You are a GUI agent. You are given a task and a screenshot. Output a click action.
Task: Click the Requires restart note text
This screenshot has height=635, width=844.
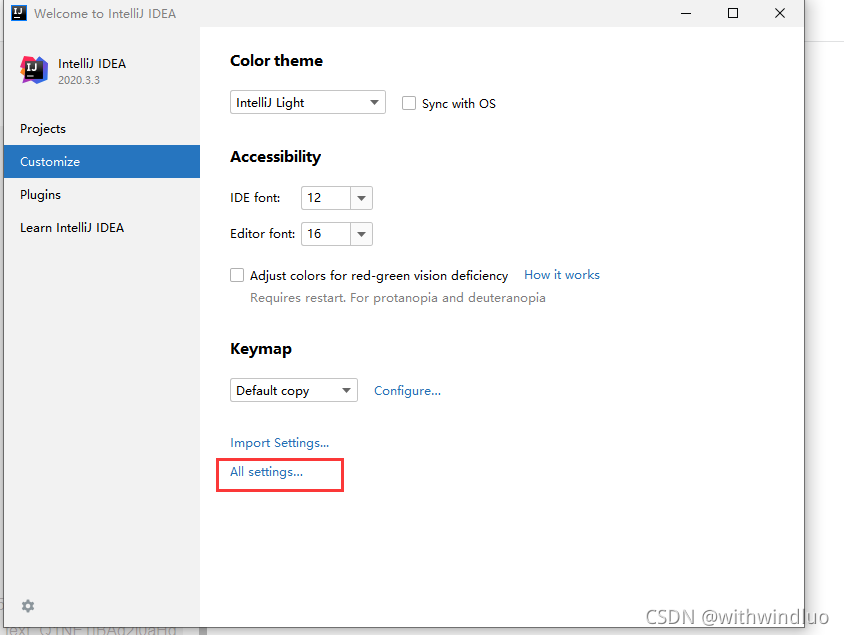tap(398, 298)
